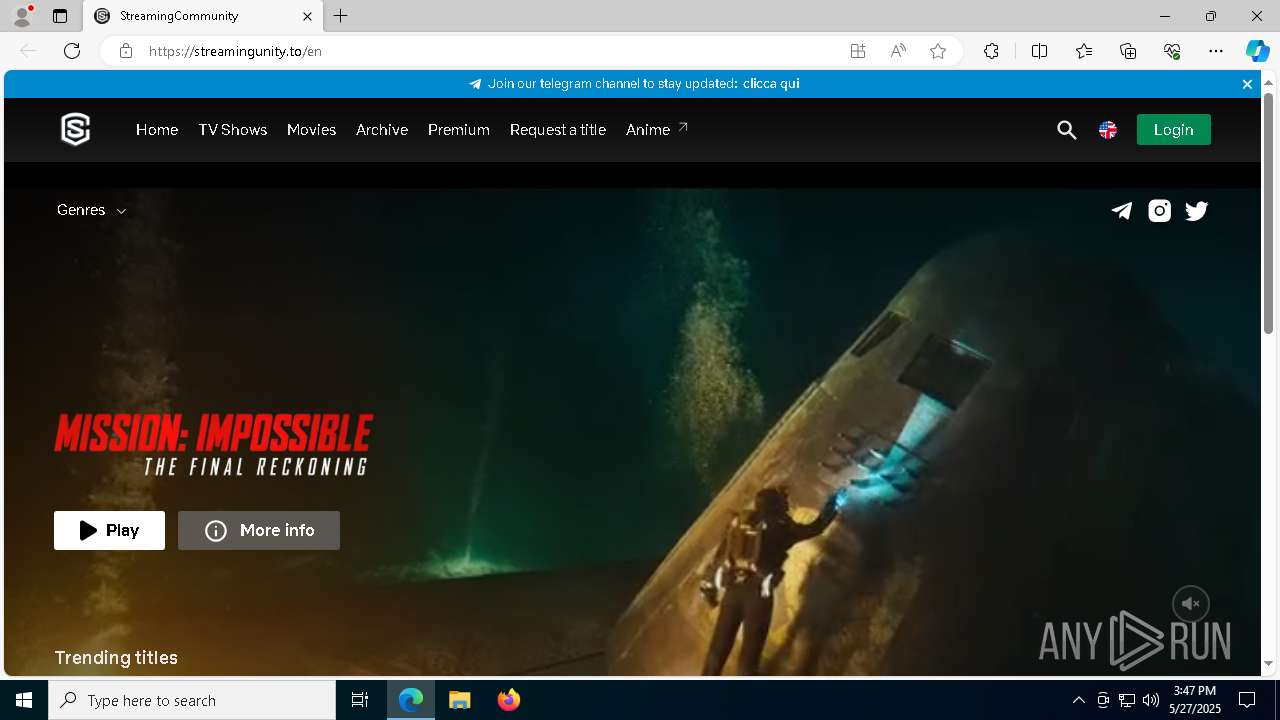The image size is (1280, 720).
Task: Click the Trending titles heading
Action: [x=116, y=658]
